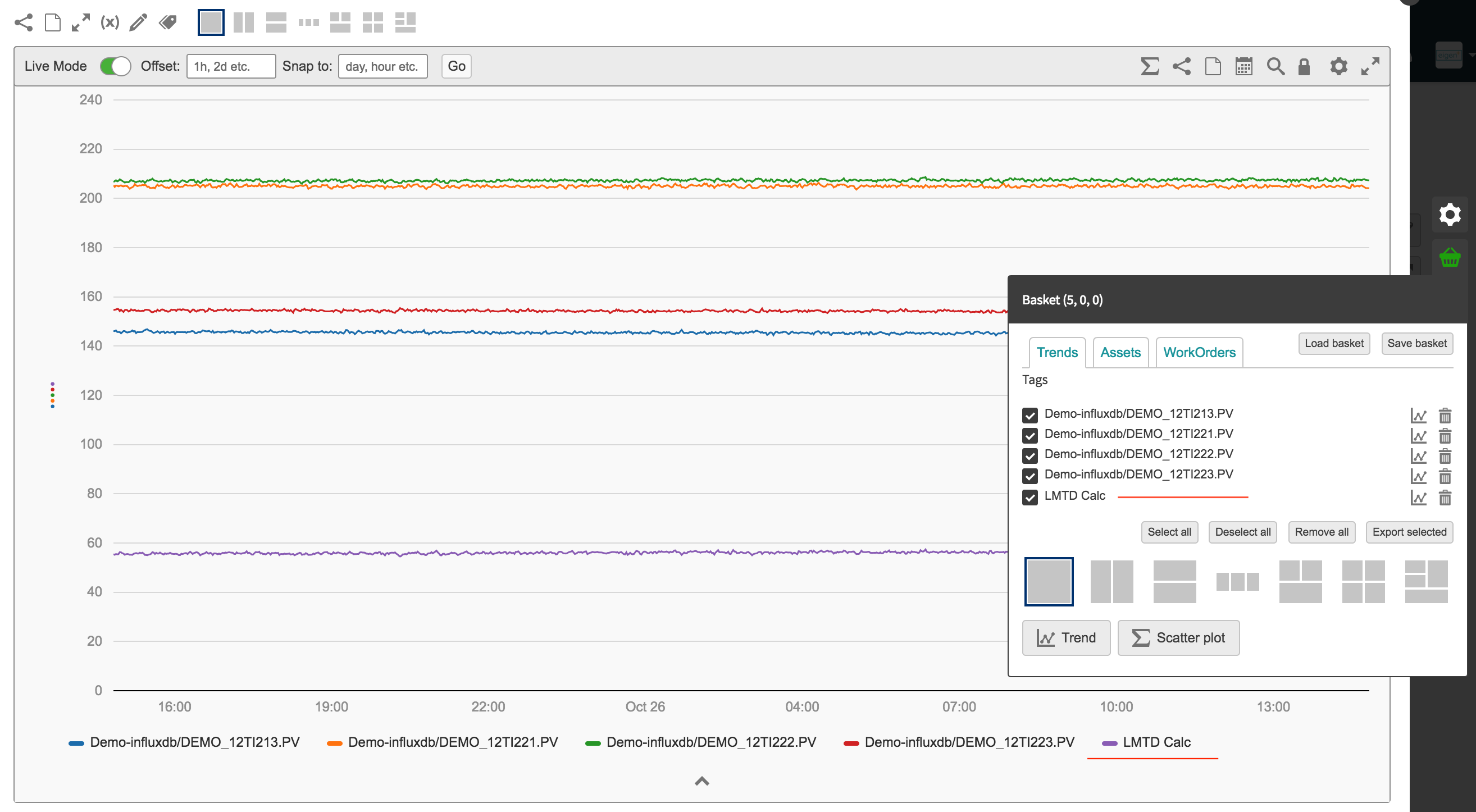Click the tag label icon in top toolbar
The height and width of the screenshot is (812, 1476).
(168, 22)
